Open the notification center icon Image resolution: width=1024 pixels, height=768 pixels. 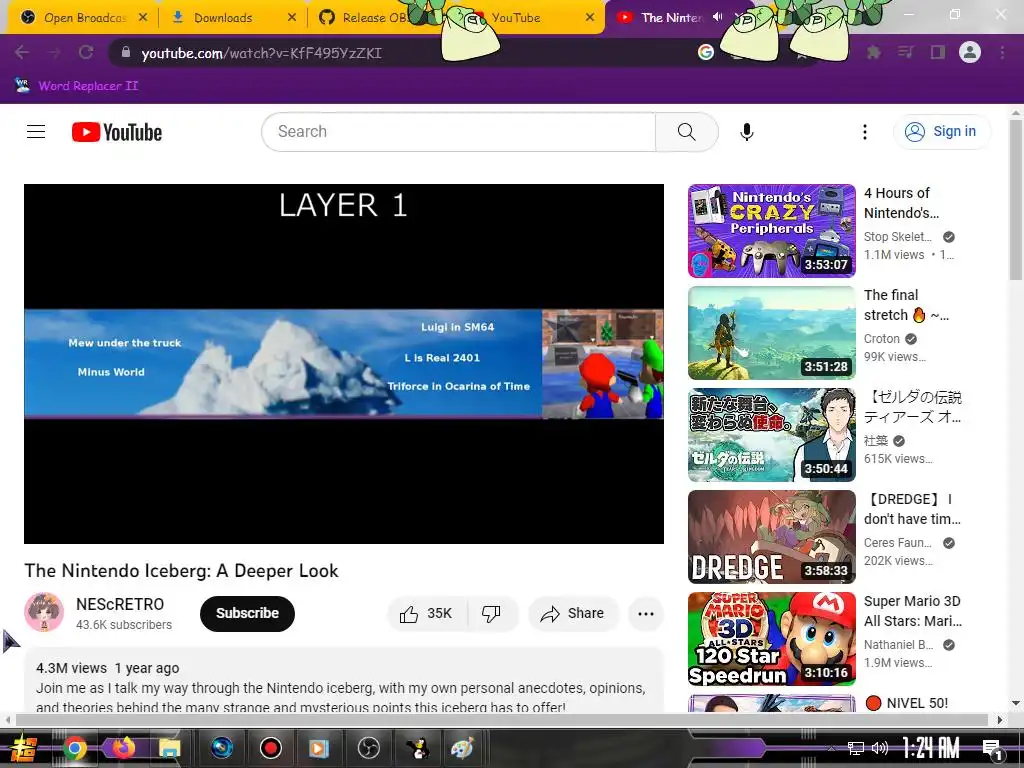click(992, 749)
